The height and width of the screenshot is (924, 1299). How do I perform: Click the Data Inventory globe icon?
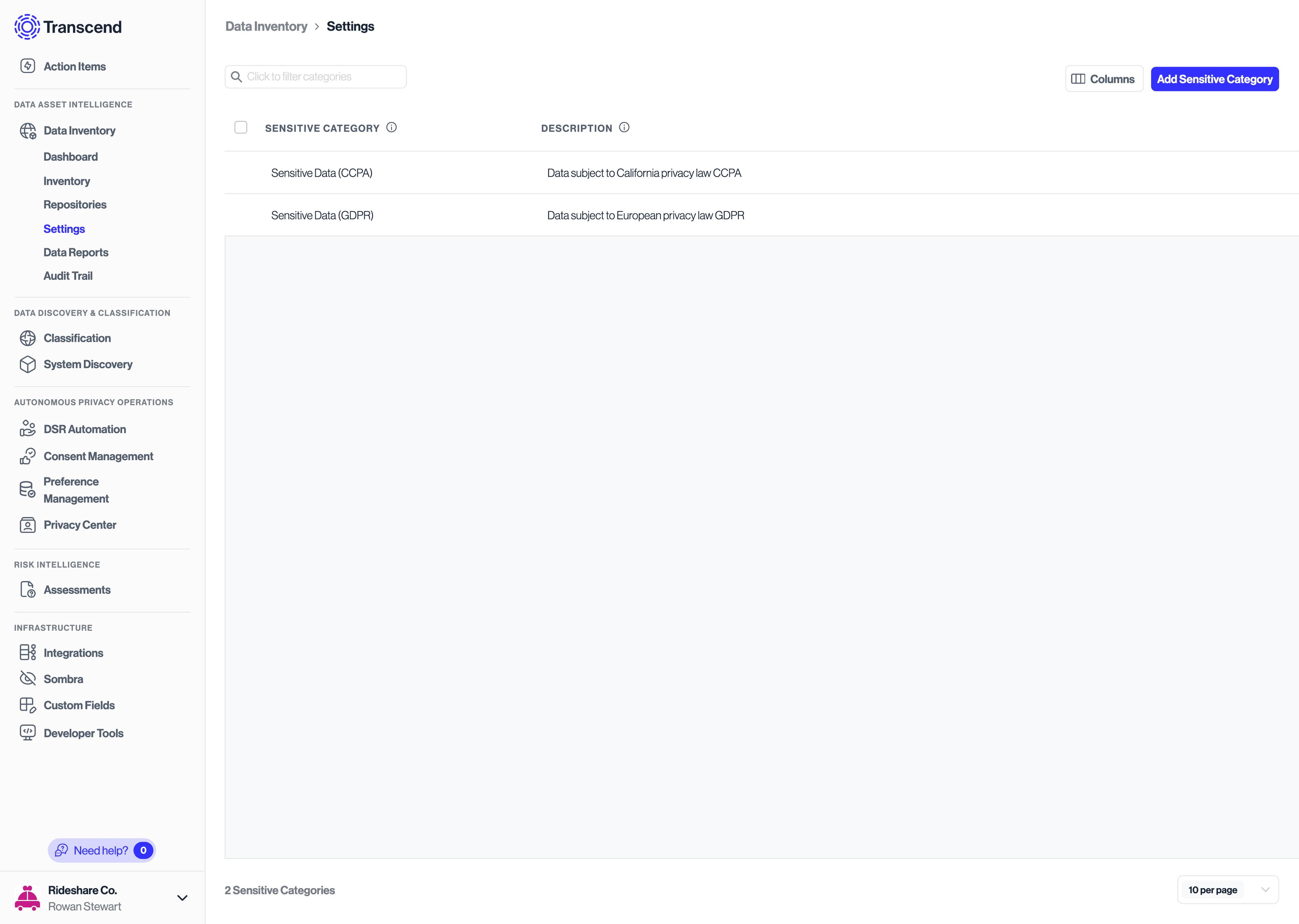click(x=28, y=130)
